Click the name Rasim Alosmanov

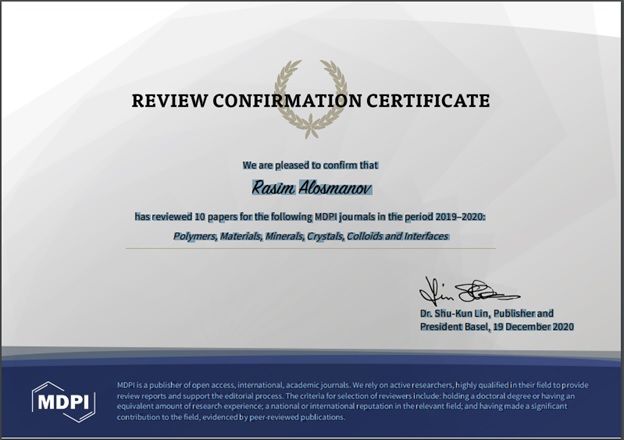(x=311, y=185)
